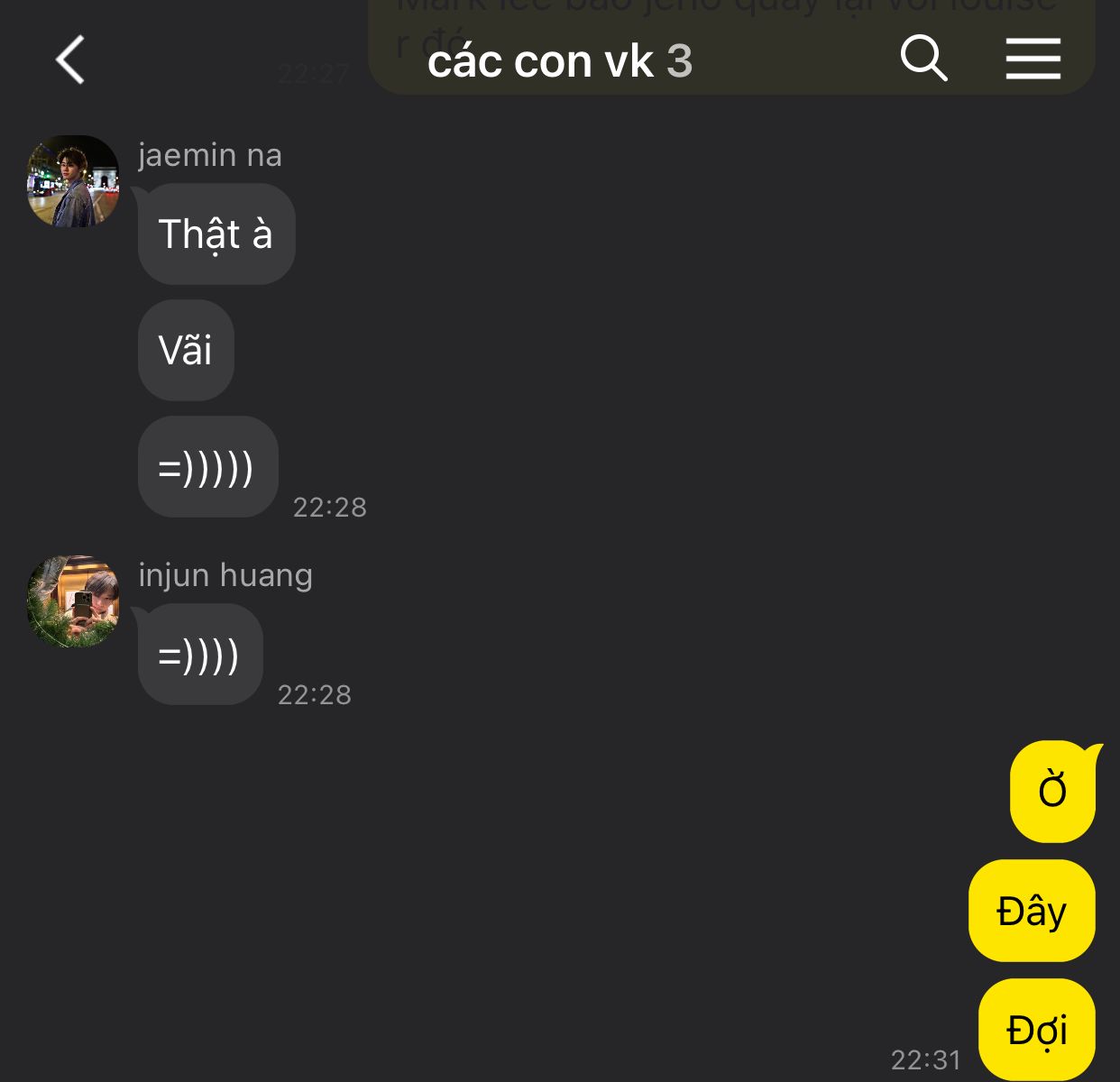This screenshot has width=1120, height=1082.
Task: Select injun huang's sender name
Action: [225, 575]
